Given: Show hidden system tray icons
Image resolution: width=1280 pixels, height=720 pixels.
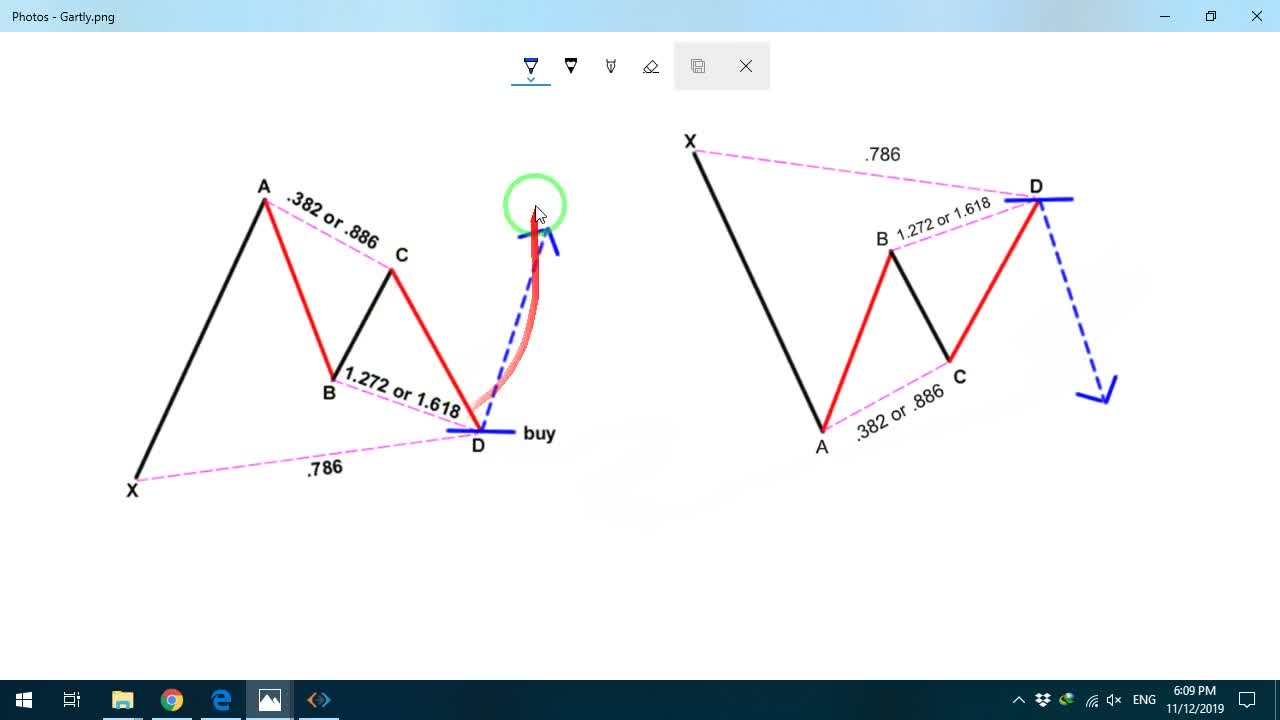Looking at the screenshot, I should click(x=1019, y=700).
